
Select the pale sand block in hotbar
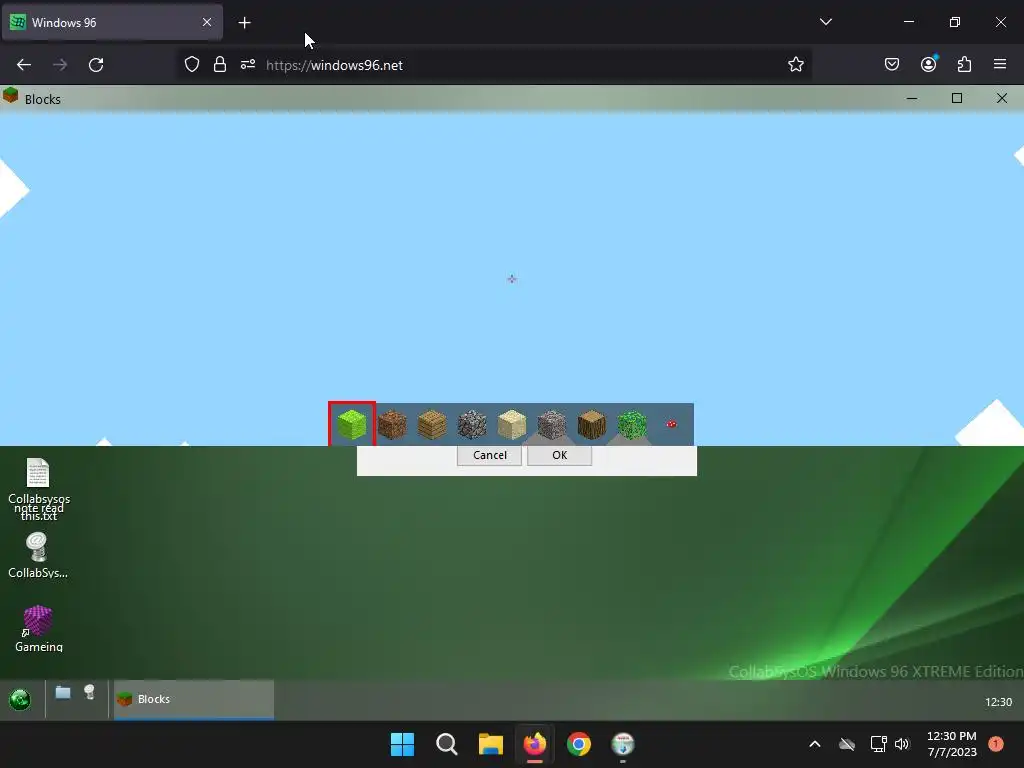tap(511, 424)
